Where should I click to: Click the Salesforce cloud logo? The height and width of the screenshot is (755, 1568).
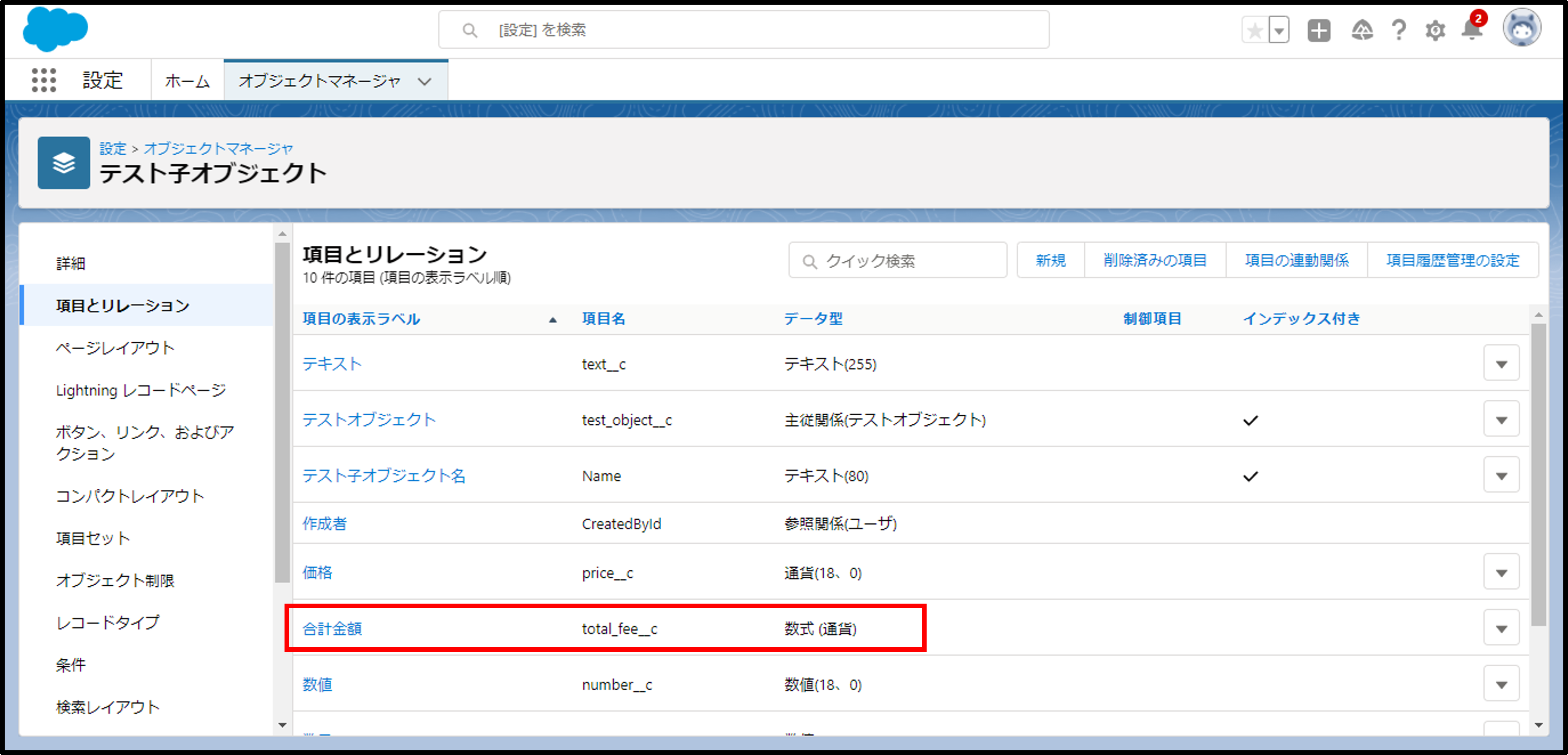[x=55, y=29]
